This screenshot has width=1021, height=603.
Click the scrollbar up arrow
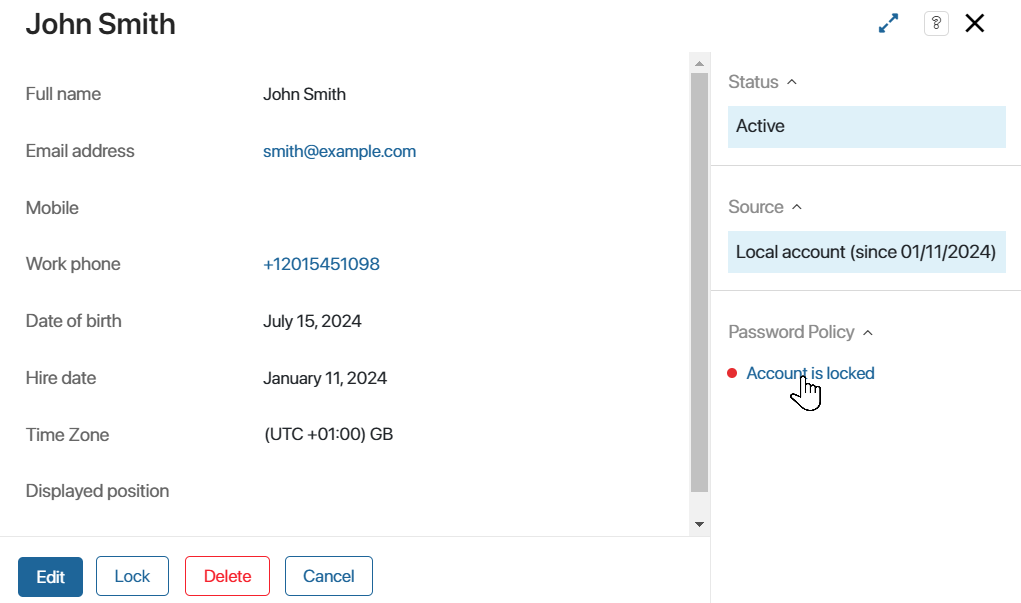(699, 63)
